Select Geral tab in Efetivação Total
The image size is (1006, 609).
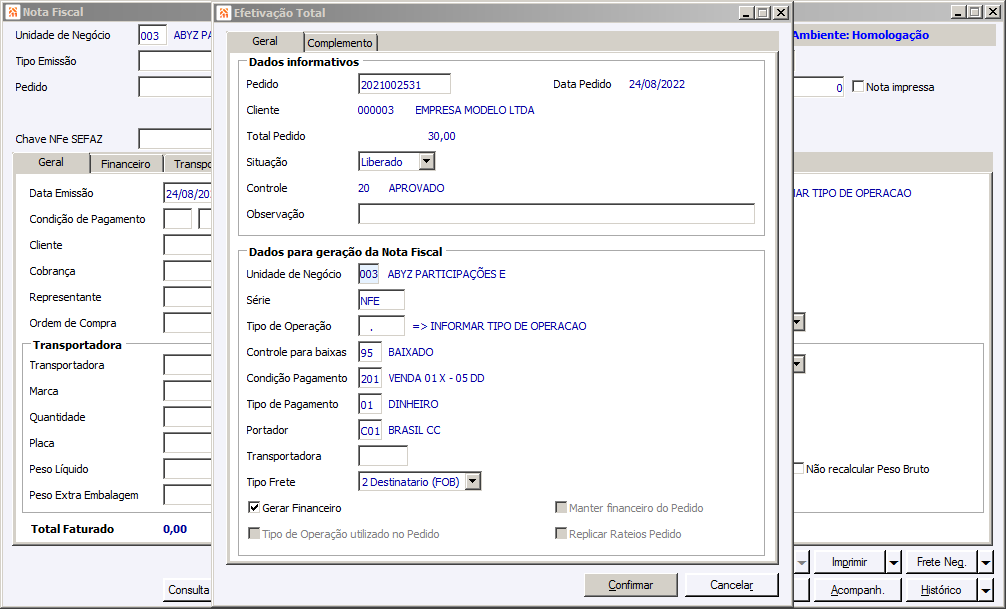[265, 41]
